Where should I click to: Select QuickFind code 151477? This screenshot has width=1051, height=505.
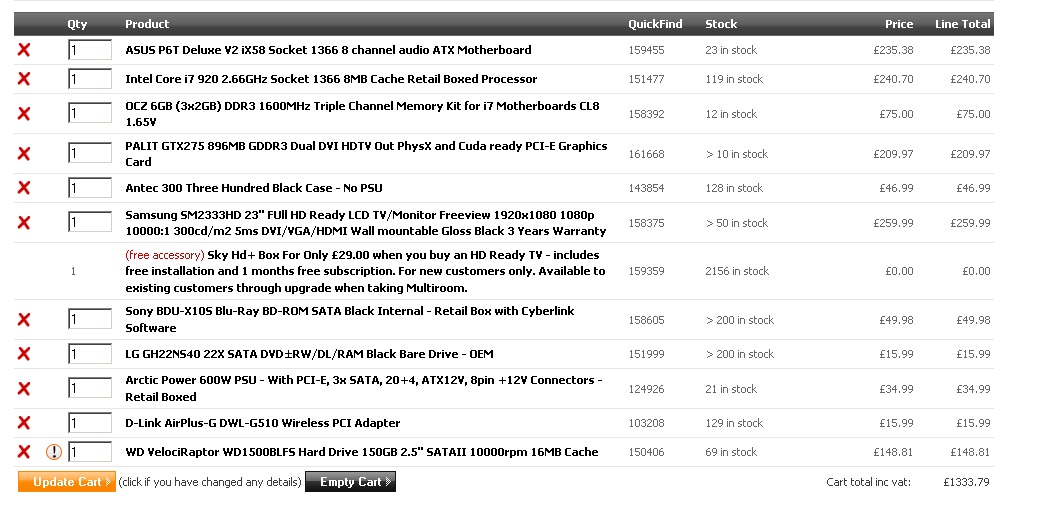646,79
